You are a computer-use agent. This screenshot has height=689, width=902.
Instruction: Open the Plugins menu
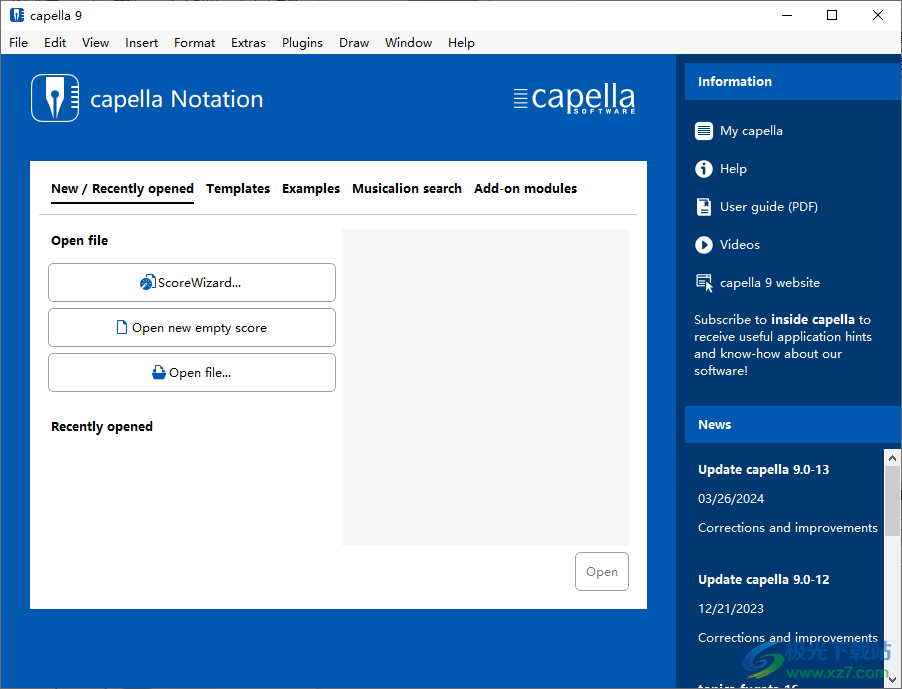click(x=302, y=43)
